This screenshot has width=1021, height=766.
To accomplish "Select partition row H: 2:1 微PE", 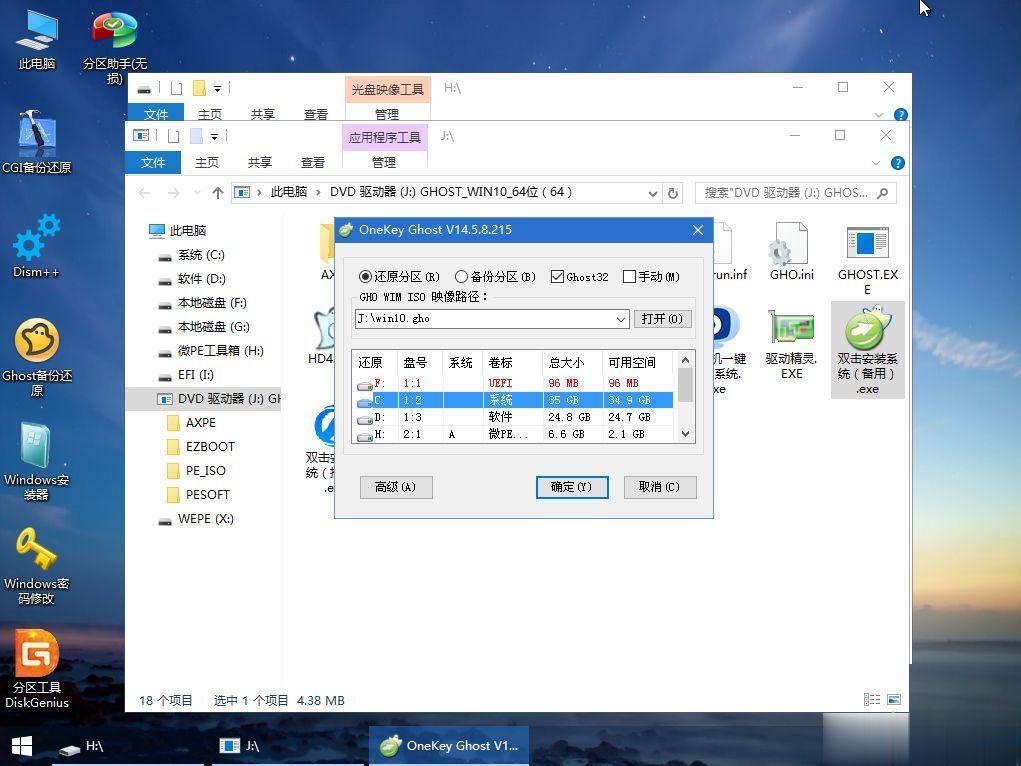I will pyautogui.click(x=514, y=434).
